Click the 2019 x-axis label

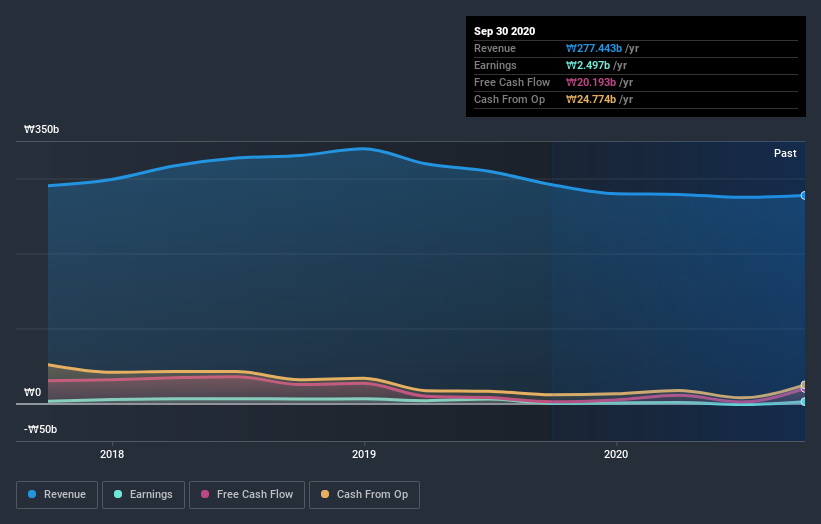(364, 454)
